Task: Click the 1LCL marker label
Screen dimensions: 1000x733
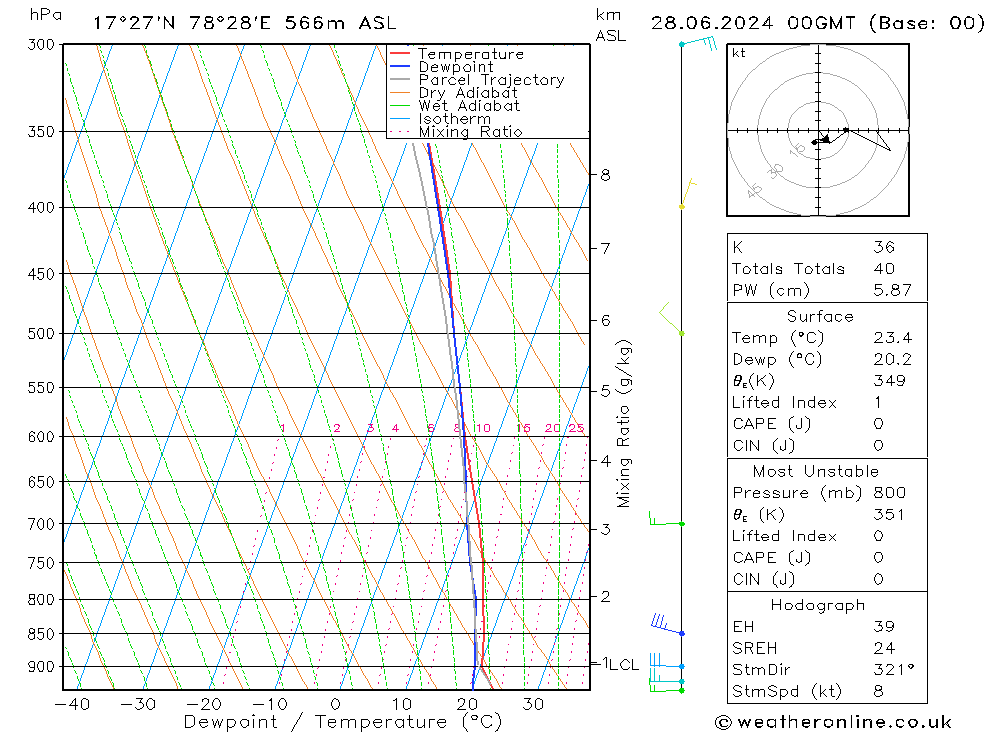Action: tap(622, 664)
